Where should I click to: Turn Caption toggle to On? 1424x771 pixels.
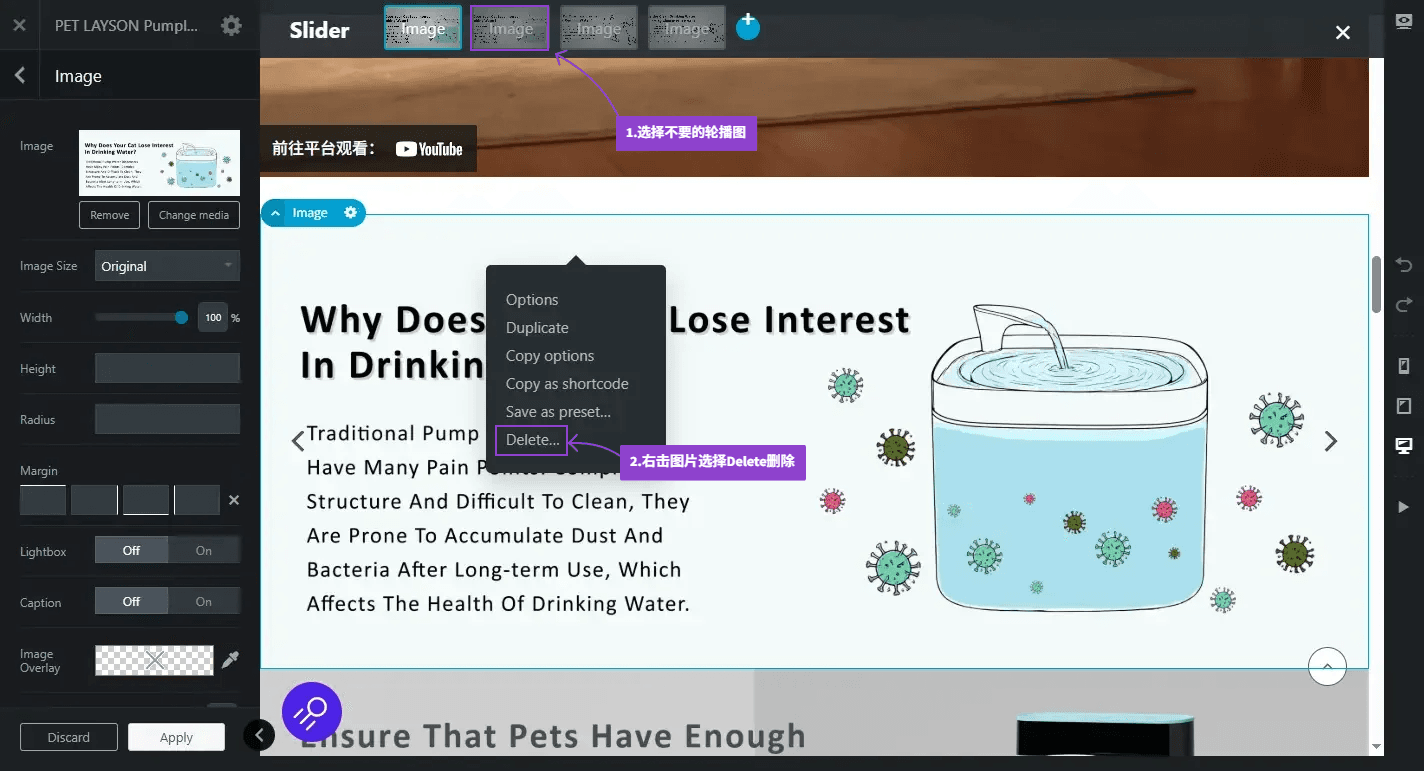click(x=204, y=602)
